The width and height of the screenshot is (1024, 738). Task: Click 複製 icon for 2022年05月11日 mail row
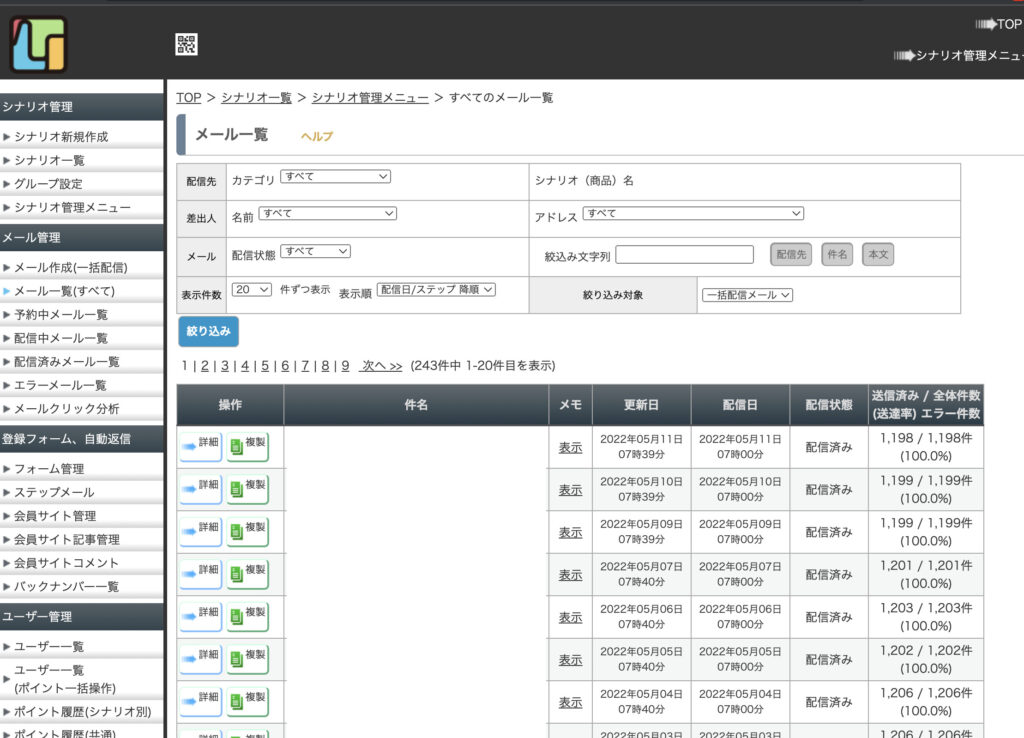pos(247,447)
